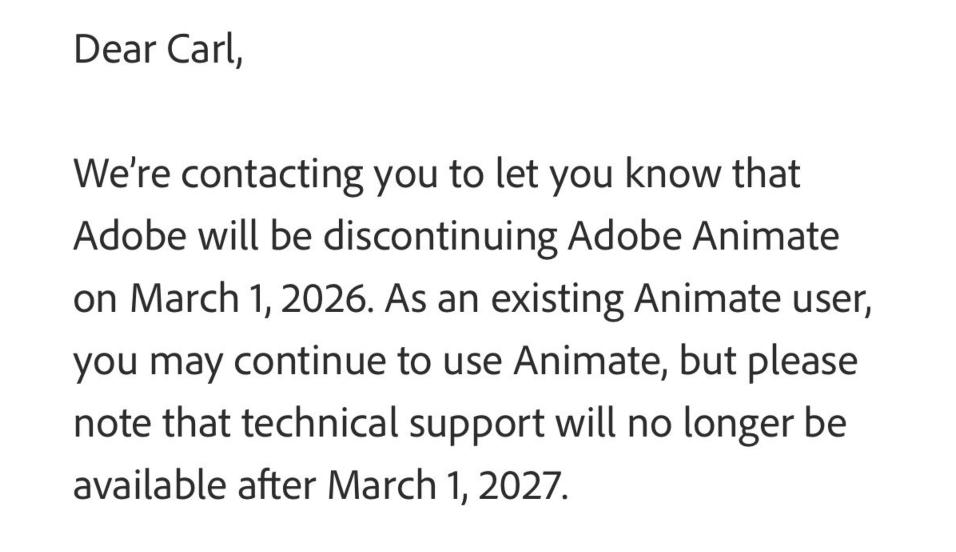Click the phrase "Adobe Animate" product name

(702, 237)
